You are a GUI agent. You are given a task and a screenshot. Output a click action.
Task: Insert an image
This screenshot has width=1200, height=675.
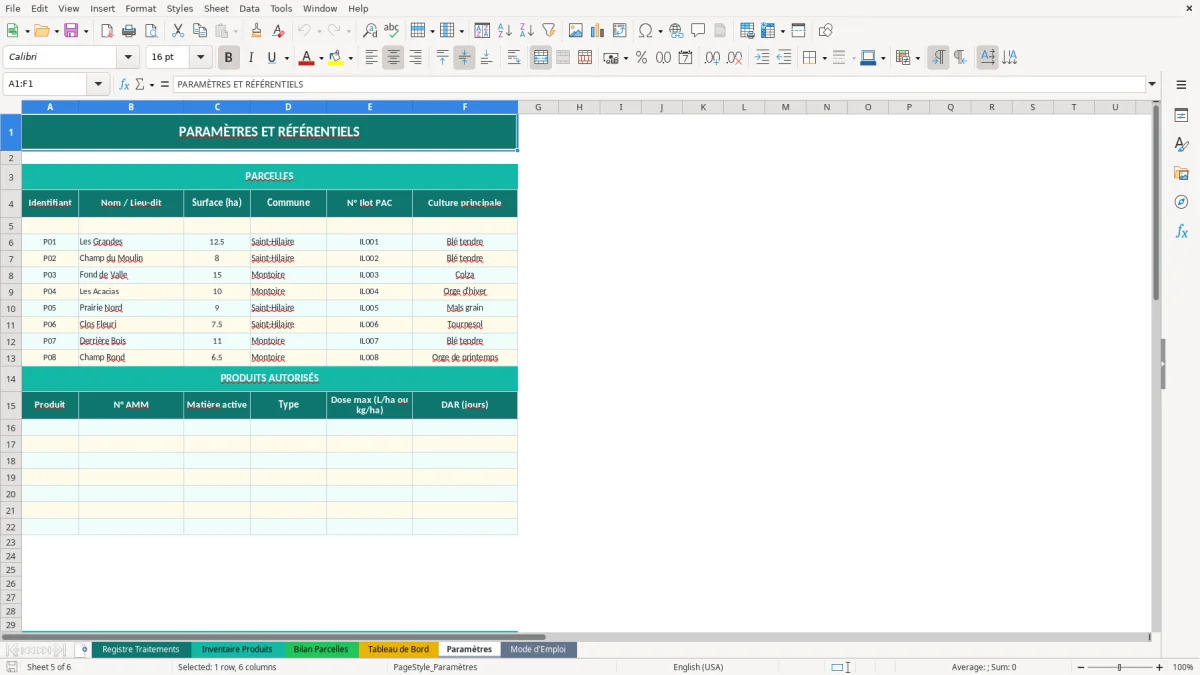(x=576, y=31)
